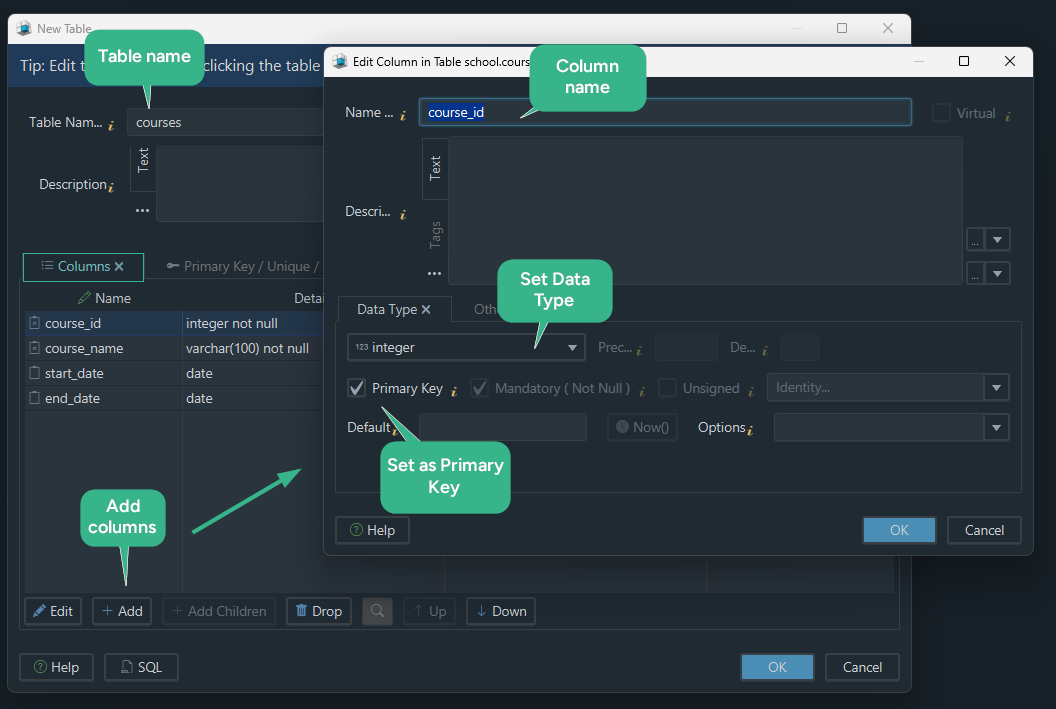Click the upper ellipsis button right of the description area
This screenshot has width=1056, height=709.
(975, 240)
